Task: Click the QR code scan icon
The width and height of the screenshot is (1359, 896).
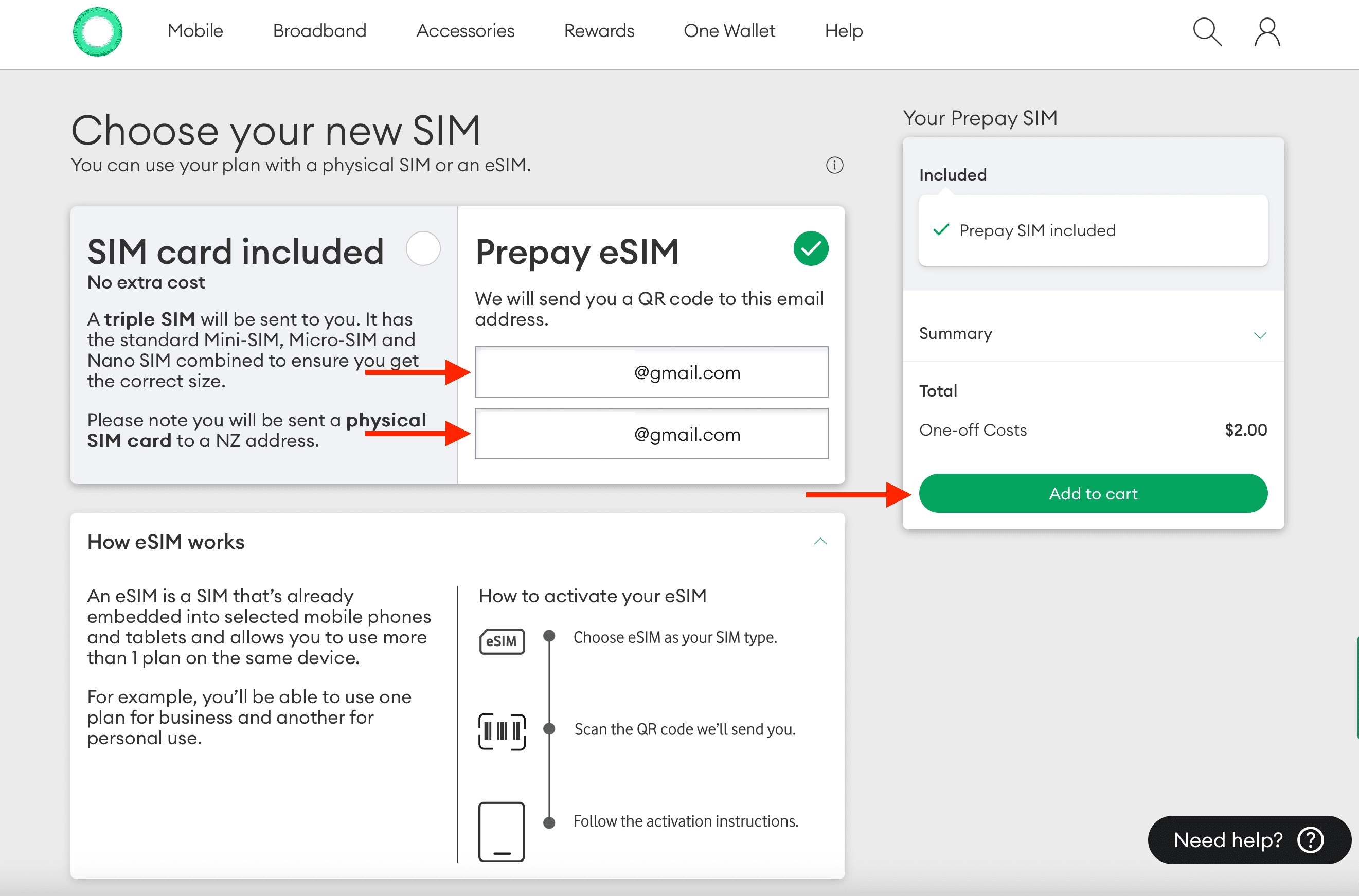Action: pyautogui.click(x=501, y=731)
